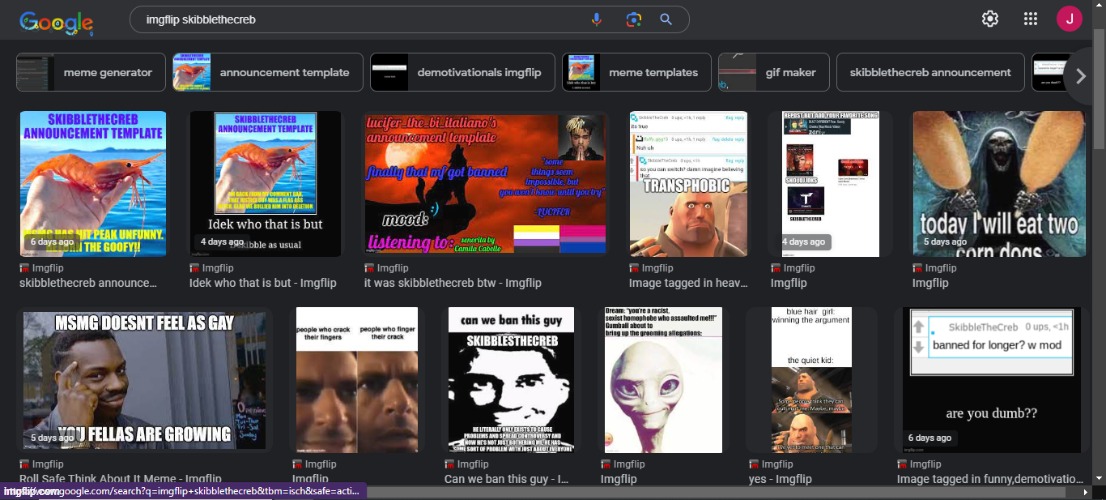Select the 'announcement template' chip
1106x500 pixels.
click(x=268, y=72)
